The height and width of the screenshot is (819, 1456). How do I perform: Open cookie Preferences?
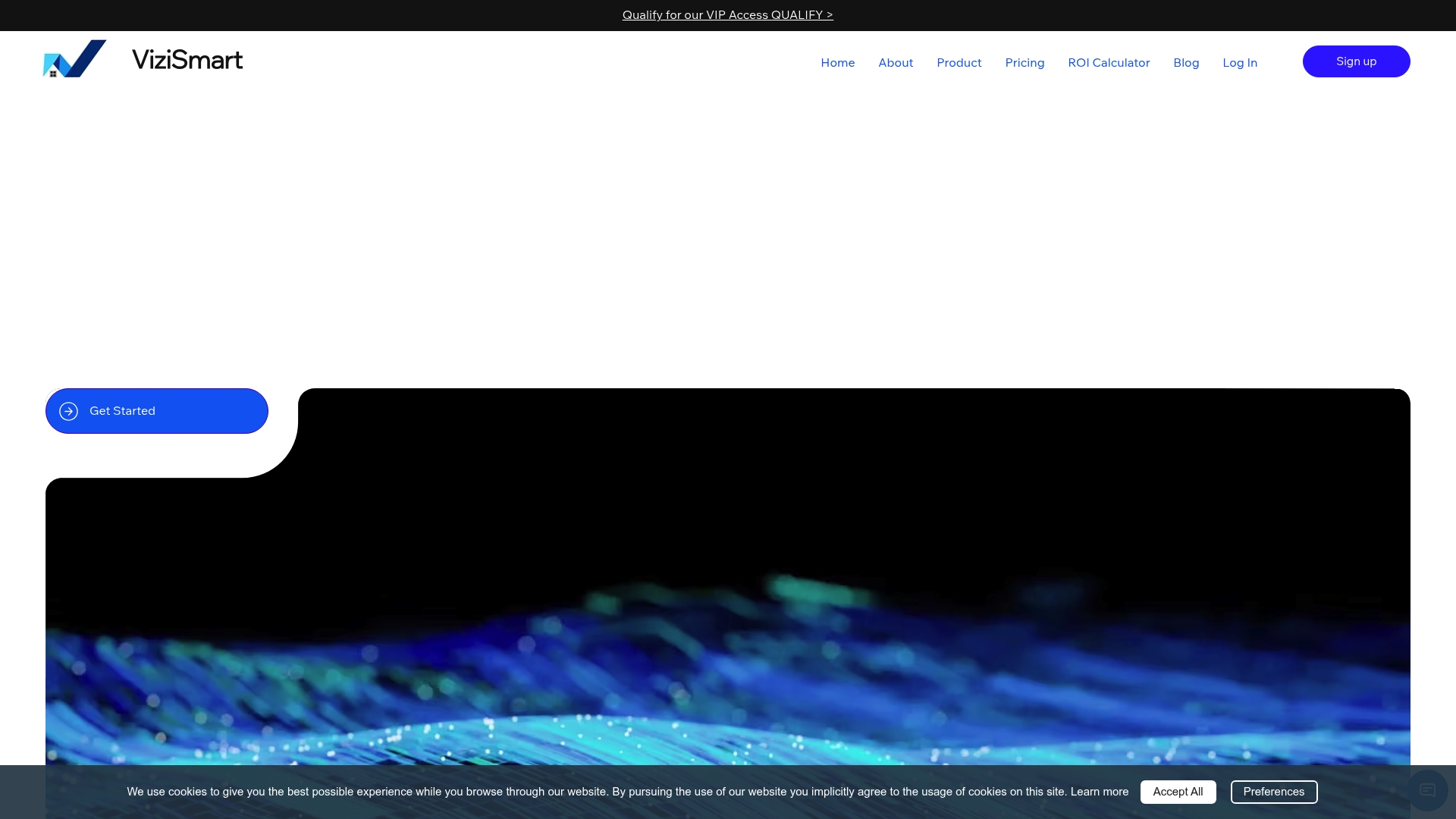(1274, 792)
